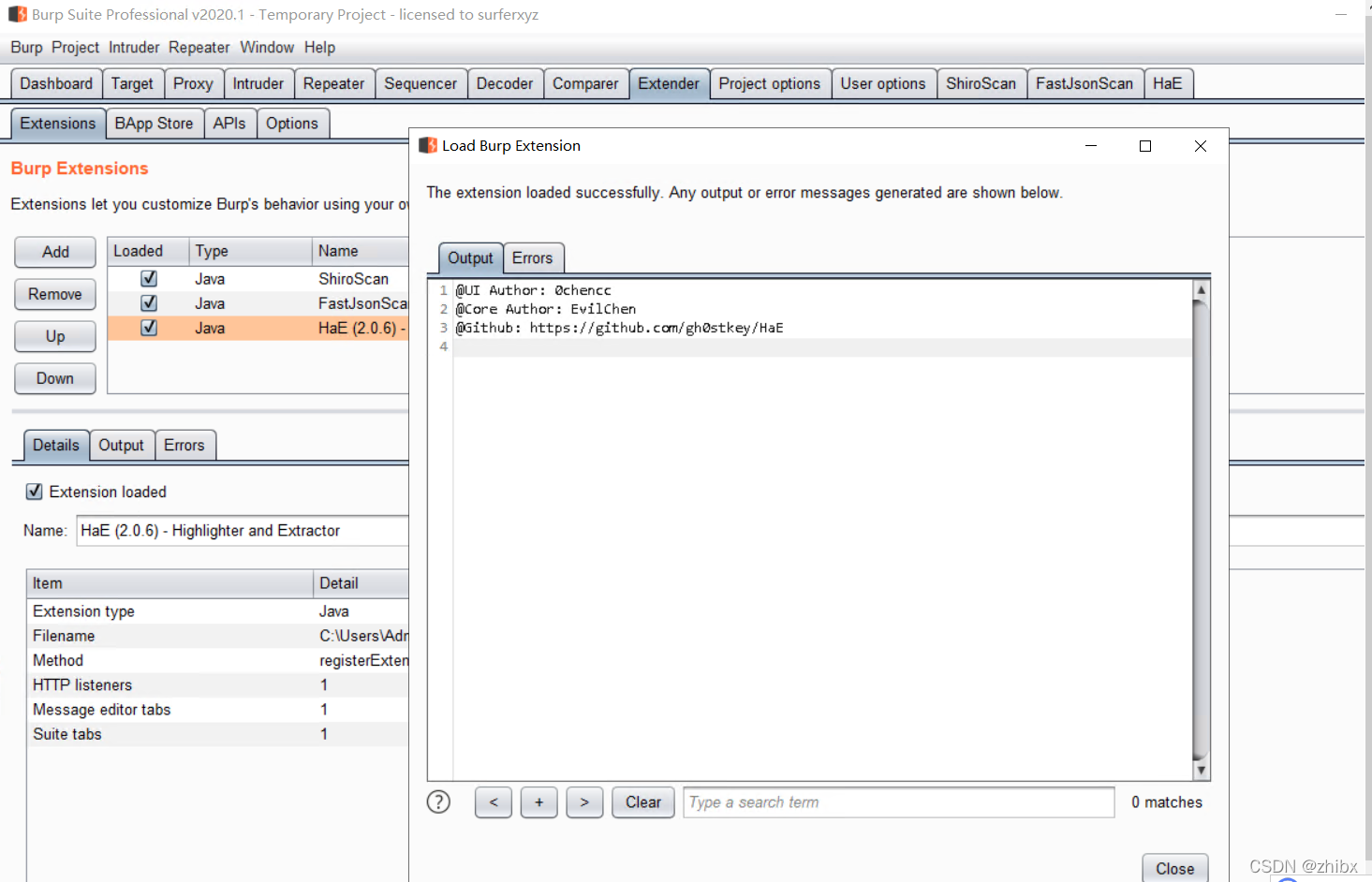The width and height of the screenshot is (1372, 882).
Task: Click the + search options button
Action: [x=539, y=802]
